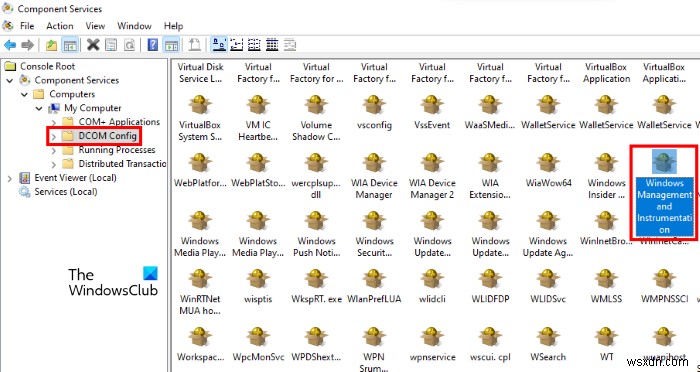700x372 pixels.
Task: Click the Delete X toolbar icon
Action: pos(93,45)
